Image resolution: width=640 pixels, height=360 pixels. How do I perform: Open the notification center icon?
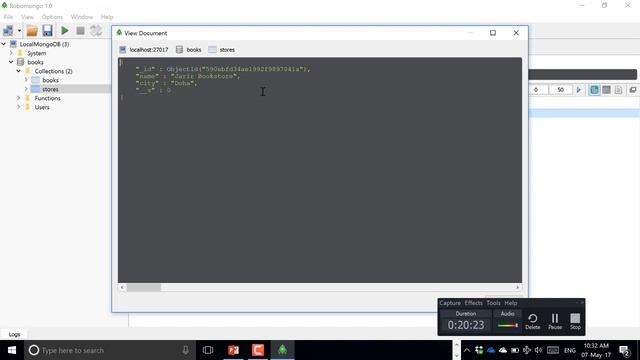[624, 351]
